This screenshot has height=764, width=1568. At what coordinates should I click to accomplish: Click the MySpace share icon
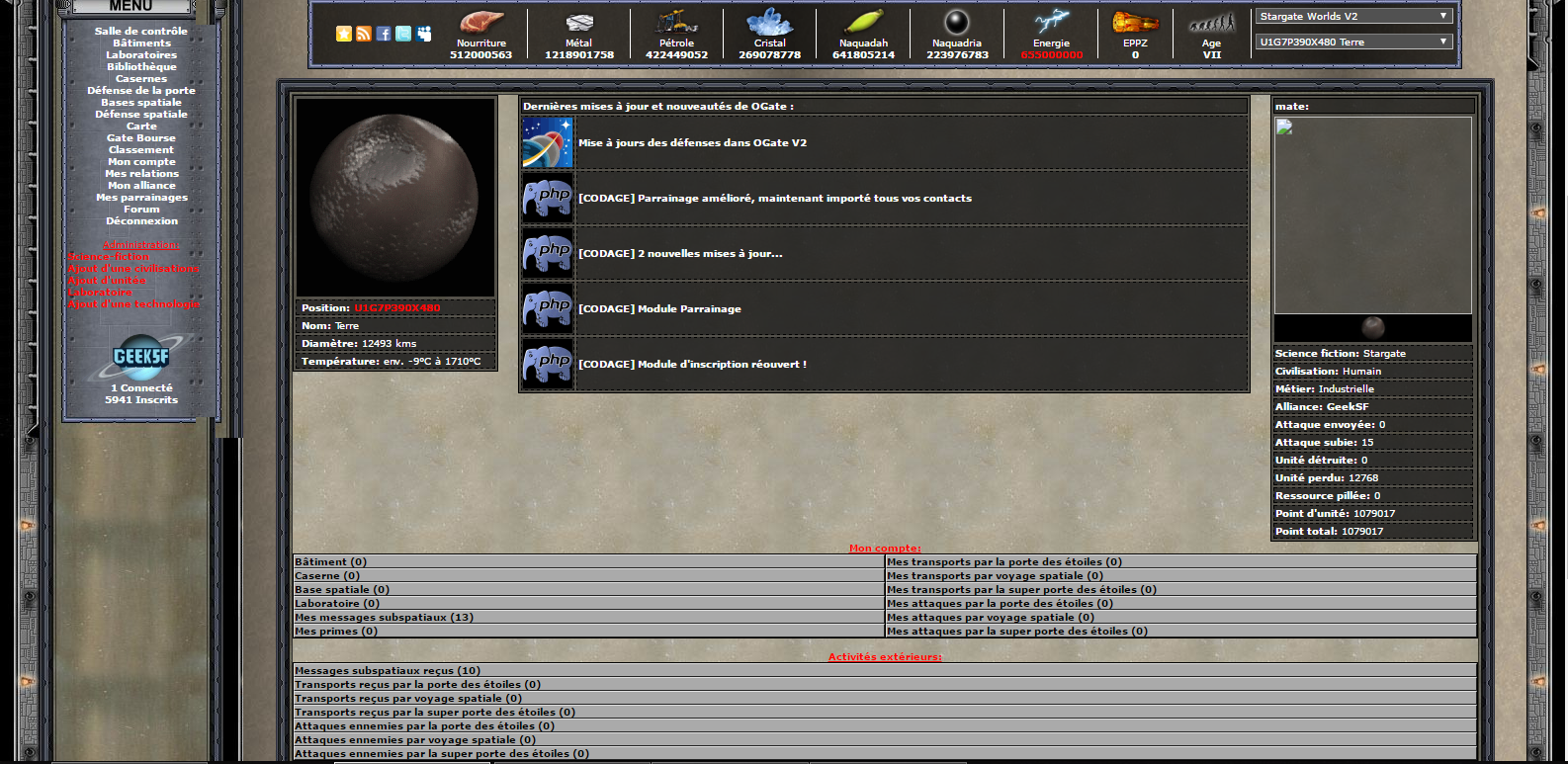[x=424, y=34]
